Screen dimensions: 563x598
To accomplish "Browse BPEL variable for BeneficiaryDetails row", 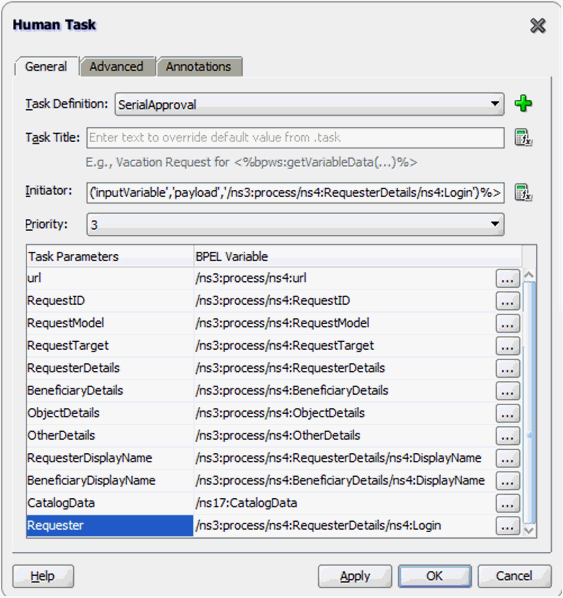I will point(507,391).
